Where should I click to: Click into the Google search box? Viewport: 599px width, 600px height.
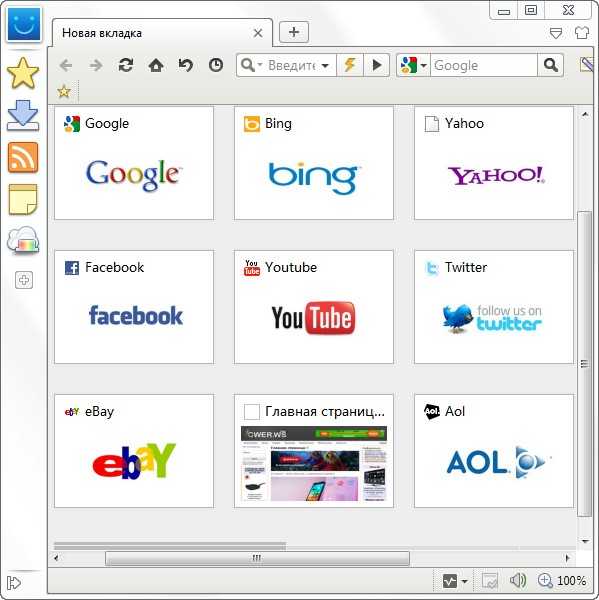(484, 65)
